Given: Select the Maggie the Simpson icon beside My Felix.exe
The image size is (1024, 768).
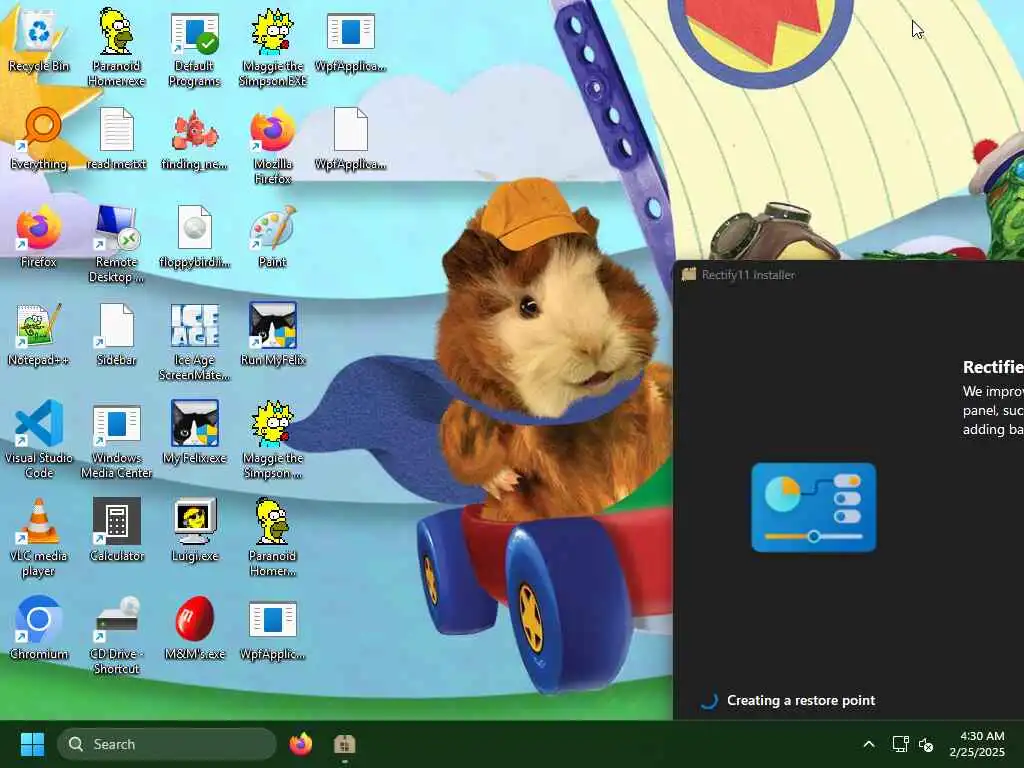Looking at the screenshot, I should [272, 440].
